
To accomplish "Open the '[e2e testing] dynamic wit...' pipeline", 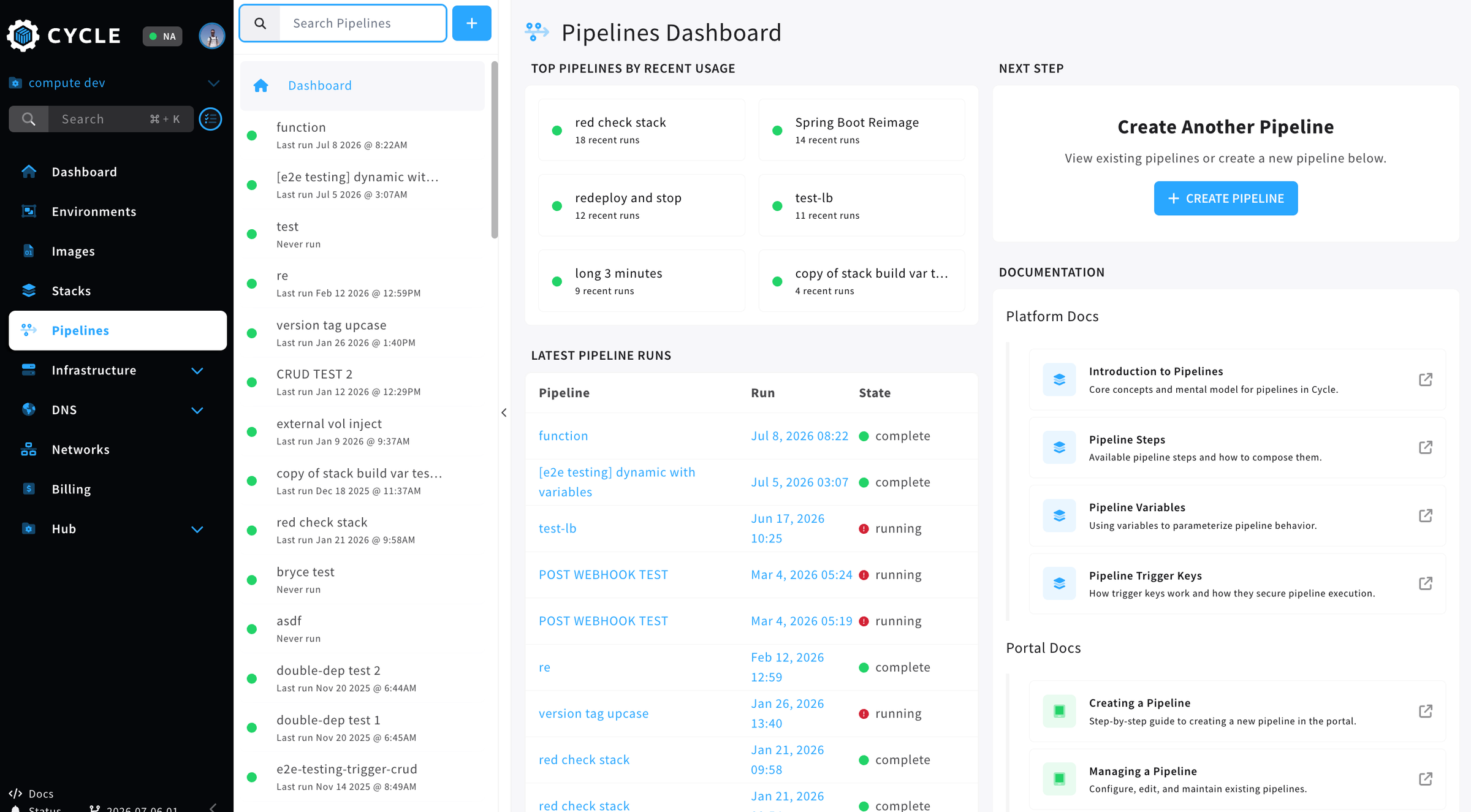I will tap(362, 185).
